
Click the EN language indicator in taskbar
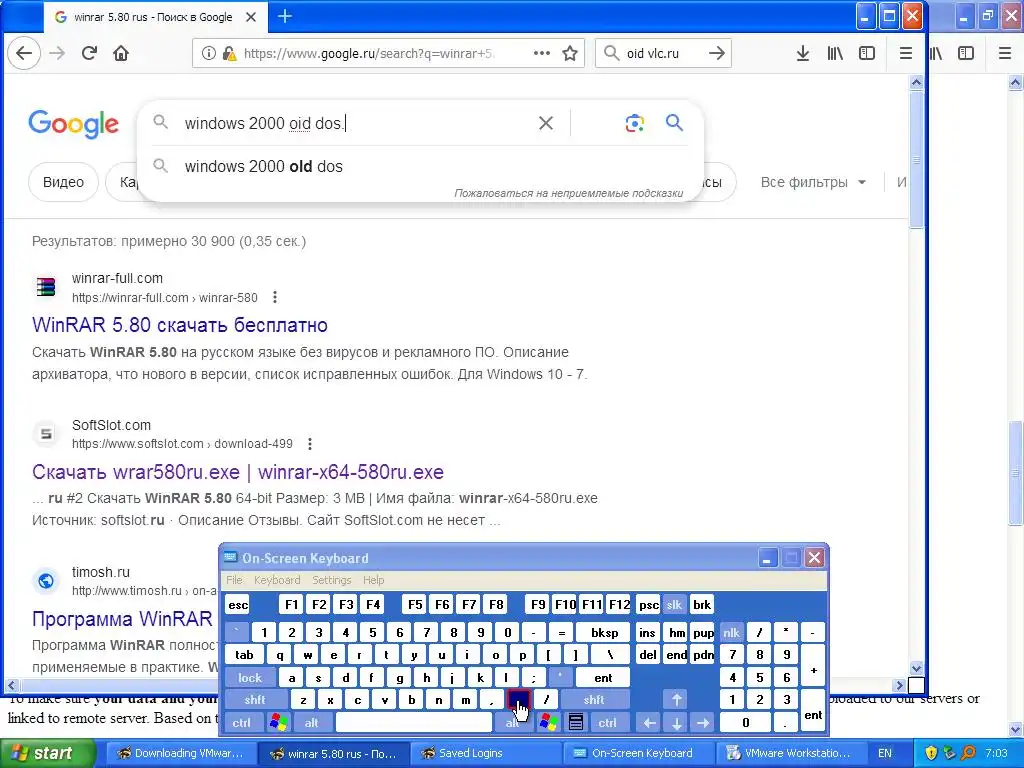[885, 753]
